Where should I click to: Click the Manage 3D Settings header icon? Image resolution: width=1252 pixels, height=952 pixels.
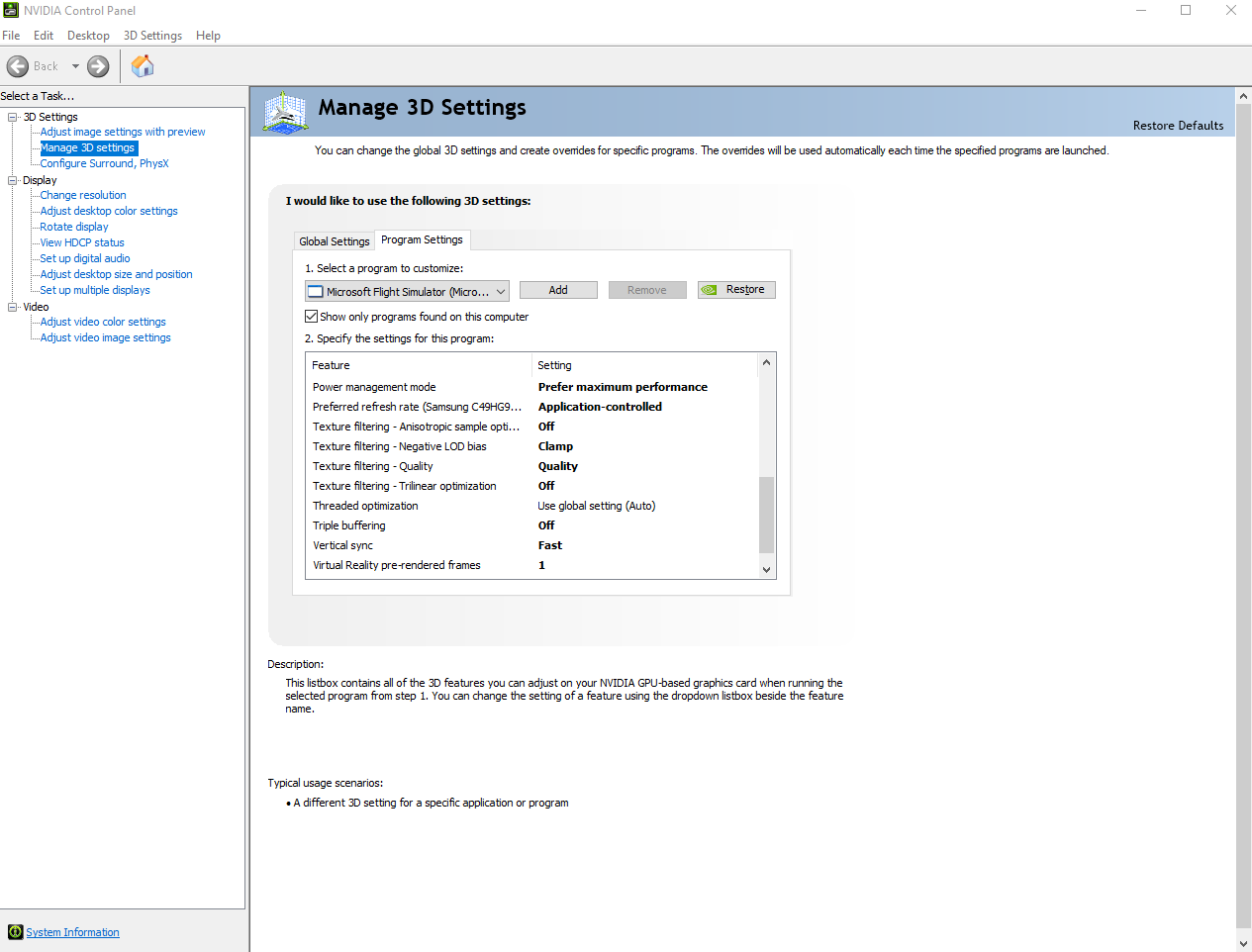click(286, 112)
